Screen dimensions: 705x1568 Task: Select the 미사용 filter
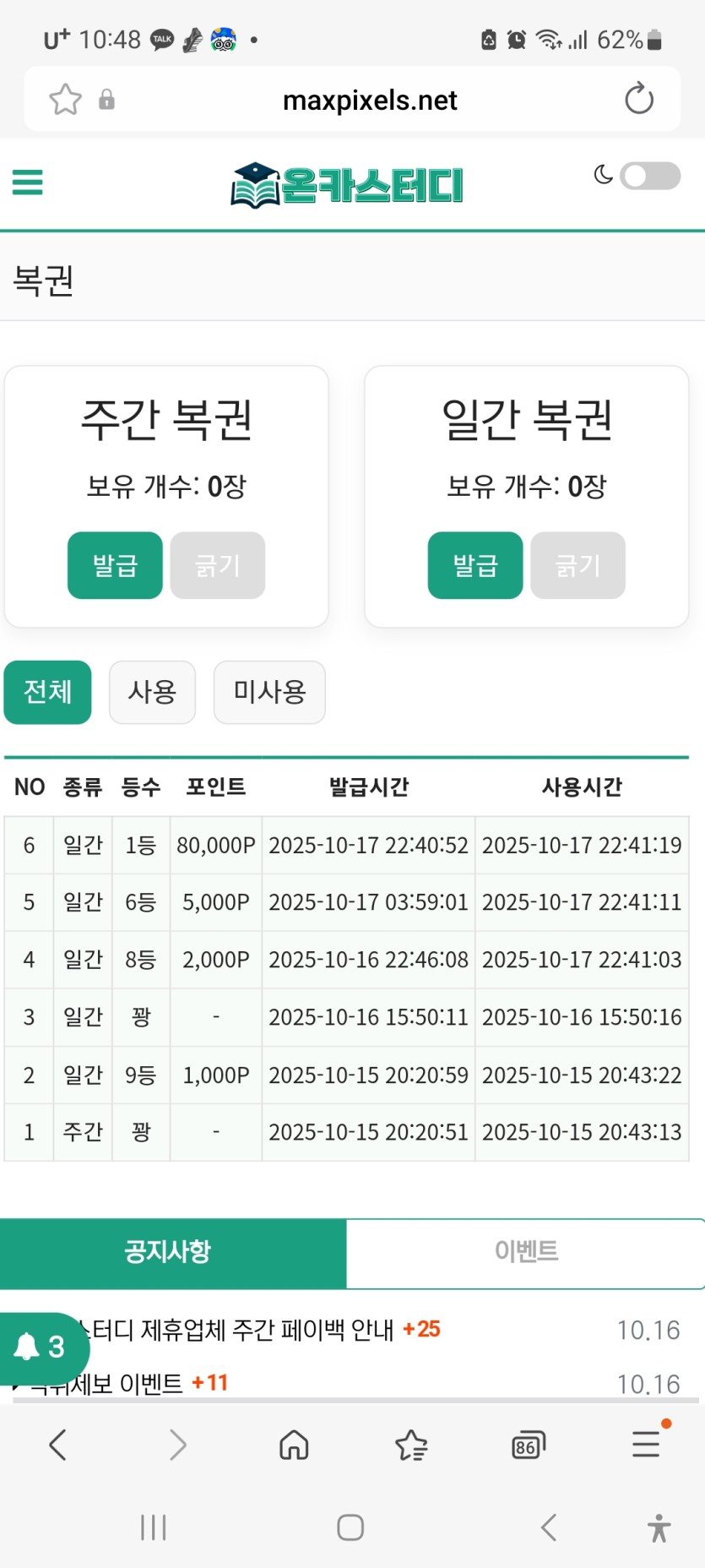[269, 692]
